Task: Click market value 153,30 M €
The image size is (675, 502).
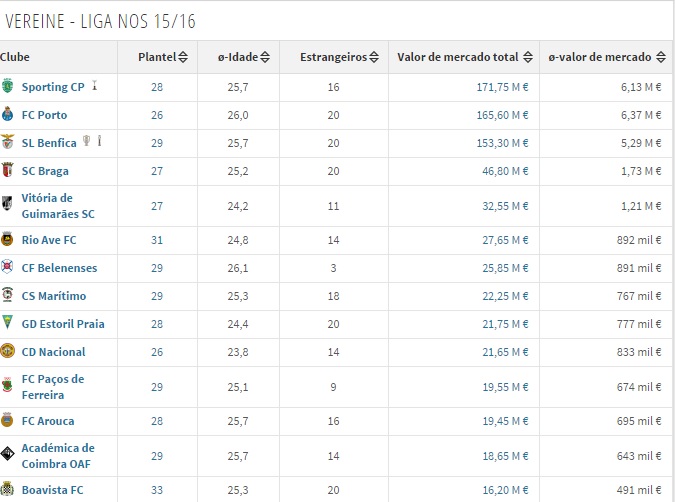Action: pos(502,143)
